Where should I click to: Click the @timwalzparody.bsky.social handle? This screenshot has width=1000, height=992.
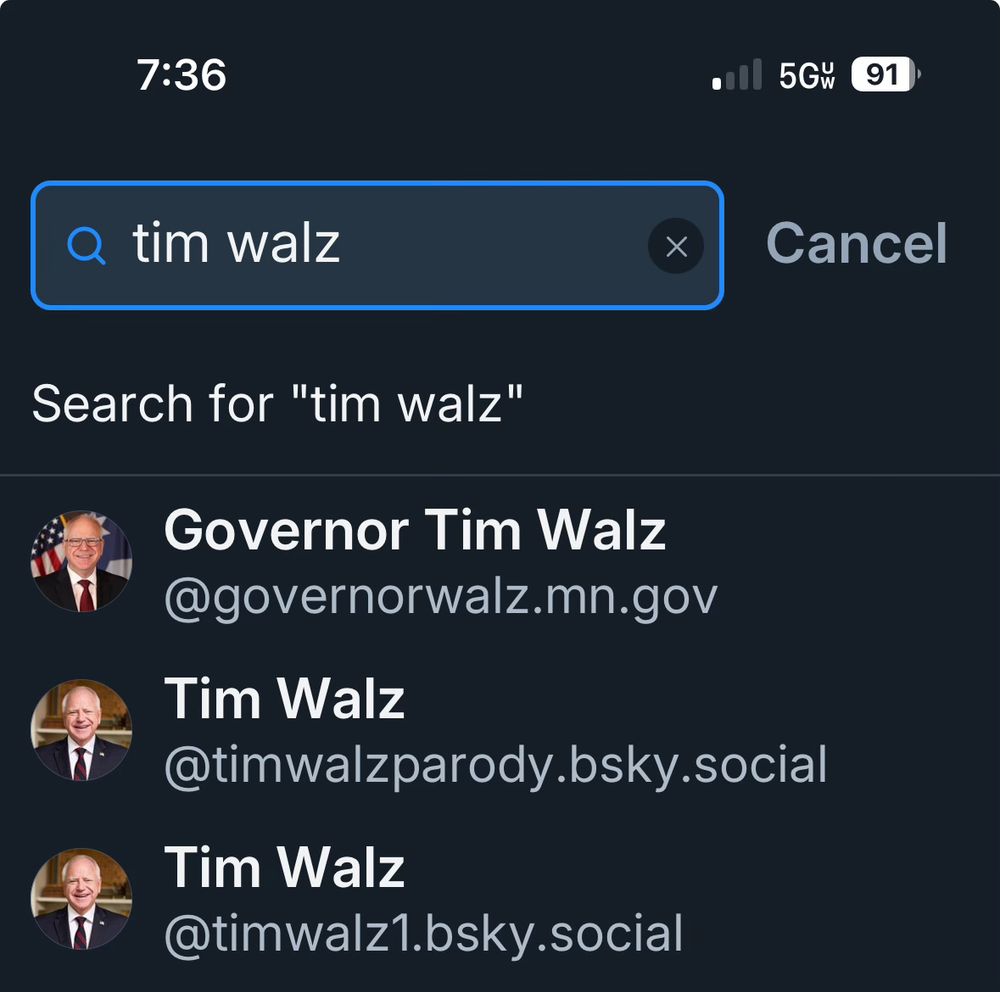(x=495, y=765)
